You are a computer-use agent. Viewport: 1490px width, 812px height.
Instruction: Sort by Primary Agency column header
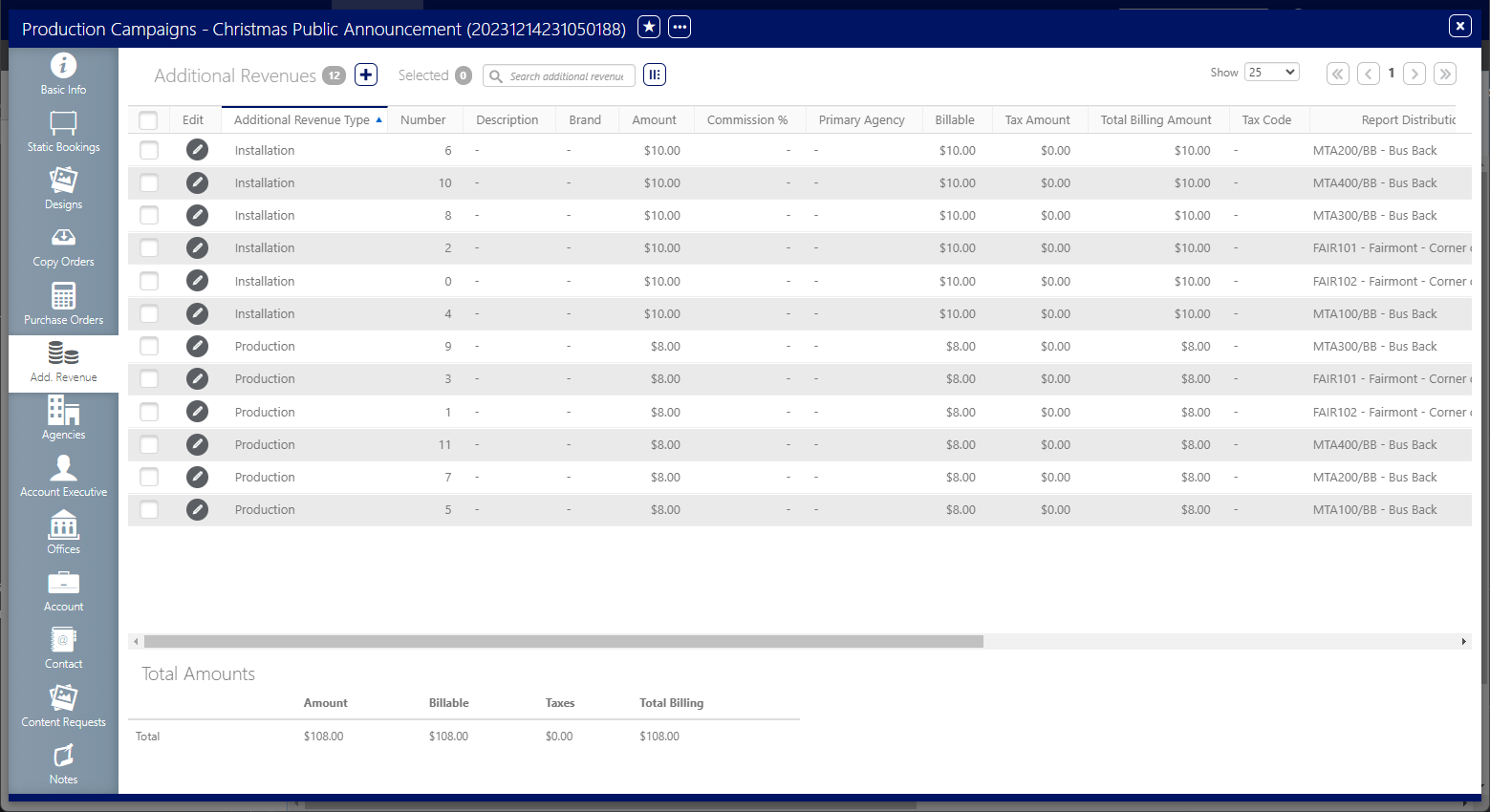862,120
